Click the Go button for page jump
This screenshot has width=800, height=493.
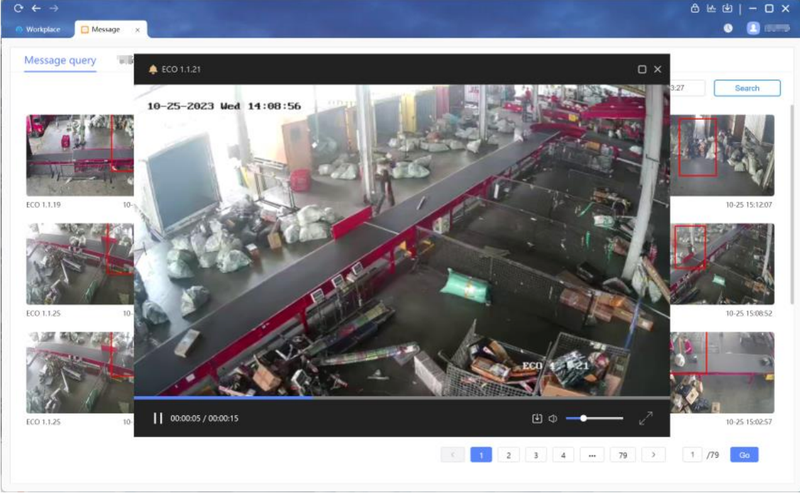click(x=744, y=455)
